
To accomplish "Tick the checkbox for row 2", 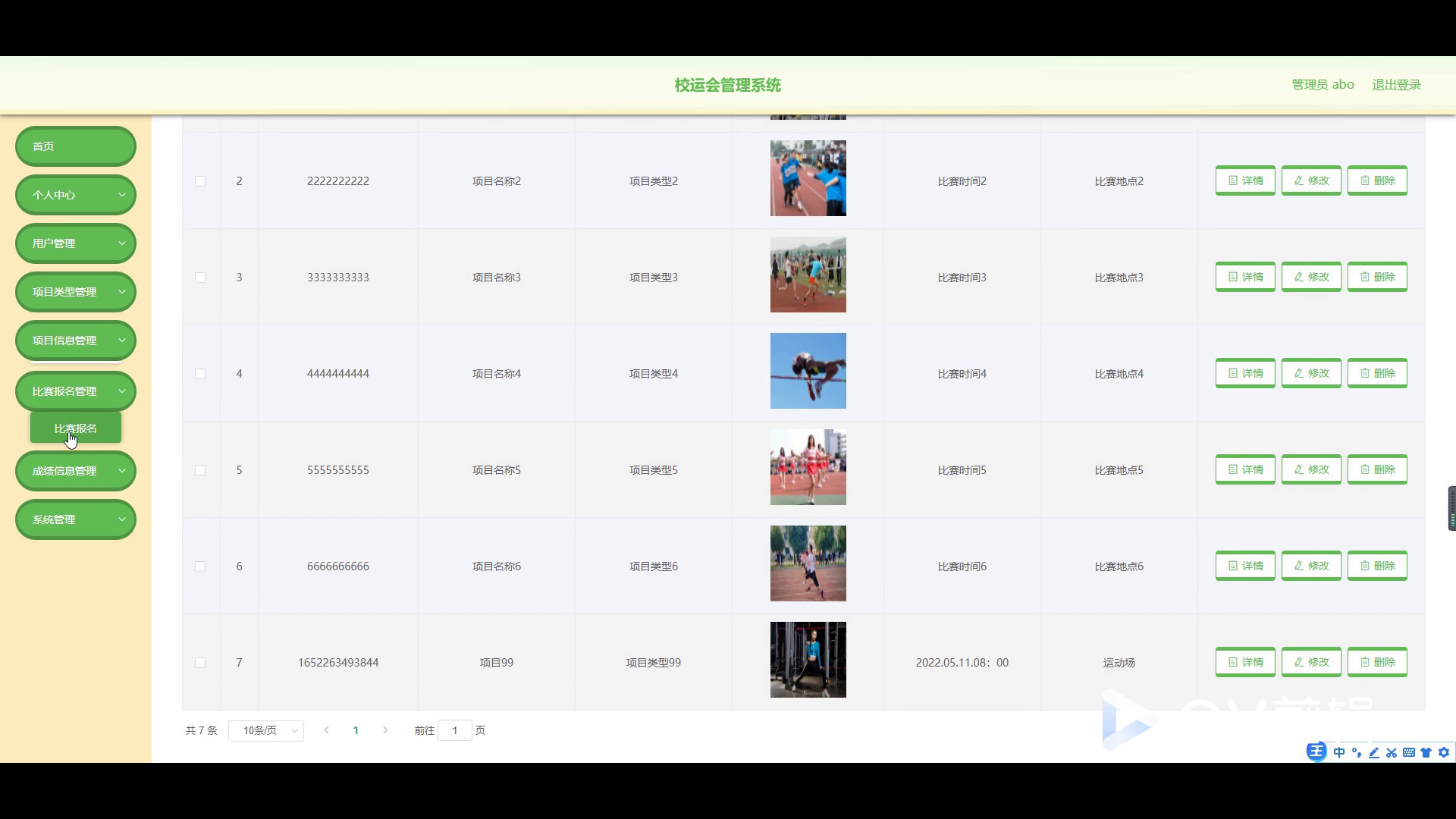I will (200, 181).
